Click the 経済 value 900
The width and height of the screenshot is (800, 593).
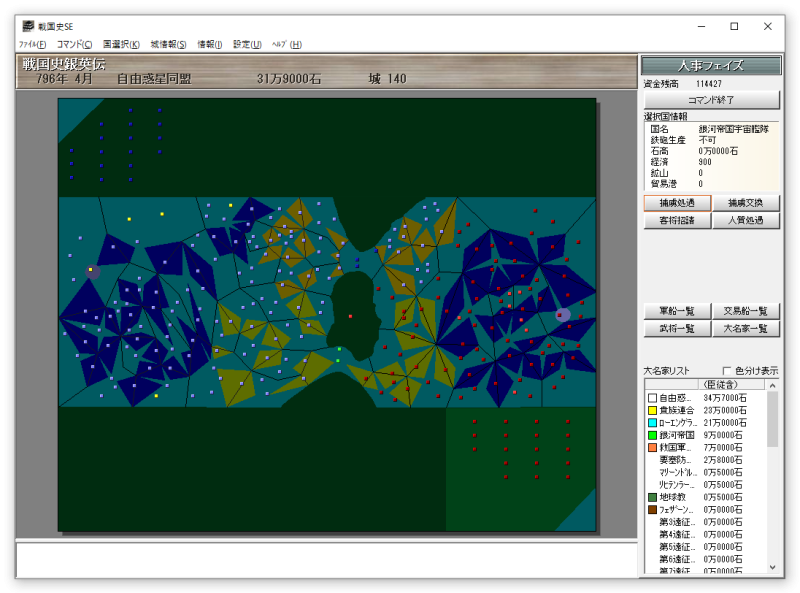705,162
